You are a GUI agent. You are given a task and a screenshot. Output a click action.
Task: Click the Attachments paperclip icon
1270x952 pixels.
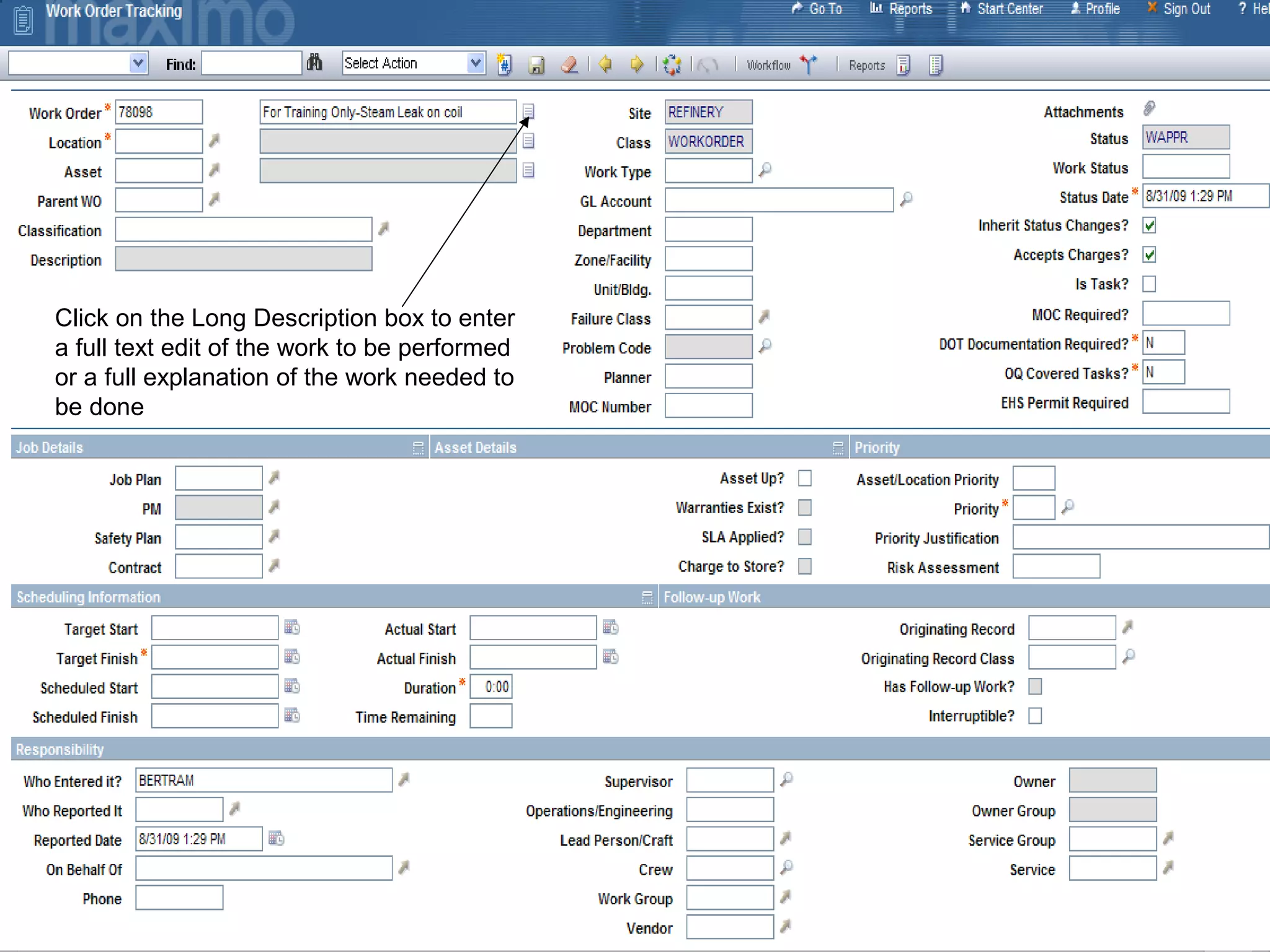click(1149, 109)
